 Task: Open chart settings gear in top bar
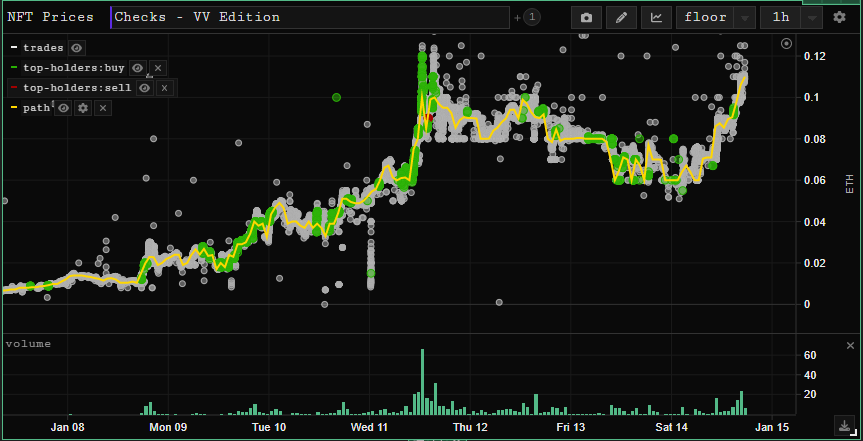click(x=839, y=17)
